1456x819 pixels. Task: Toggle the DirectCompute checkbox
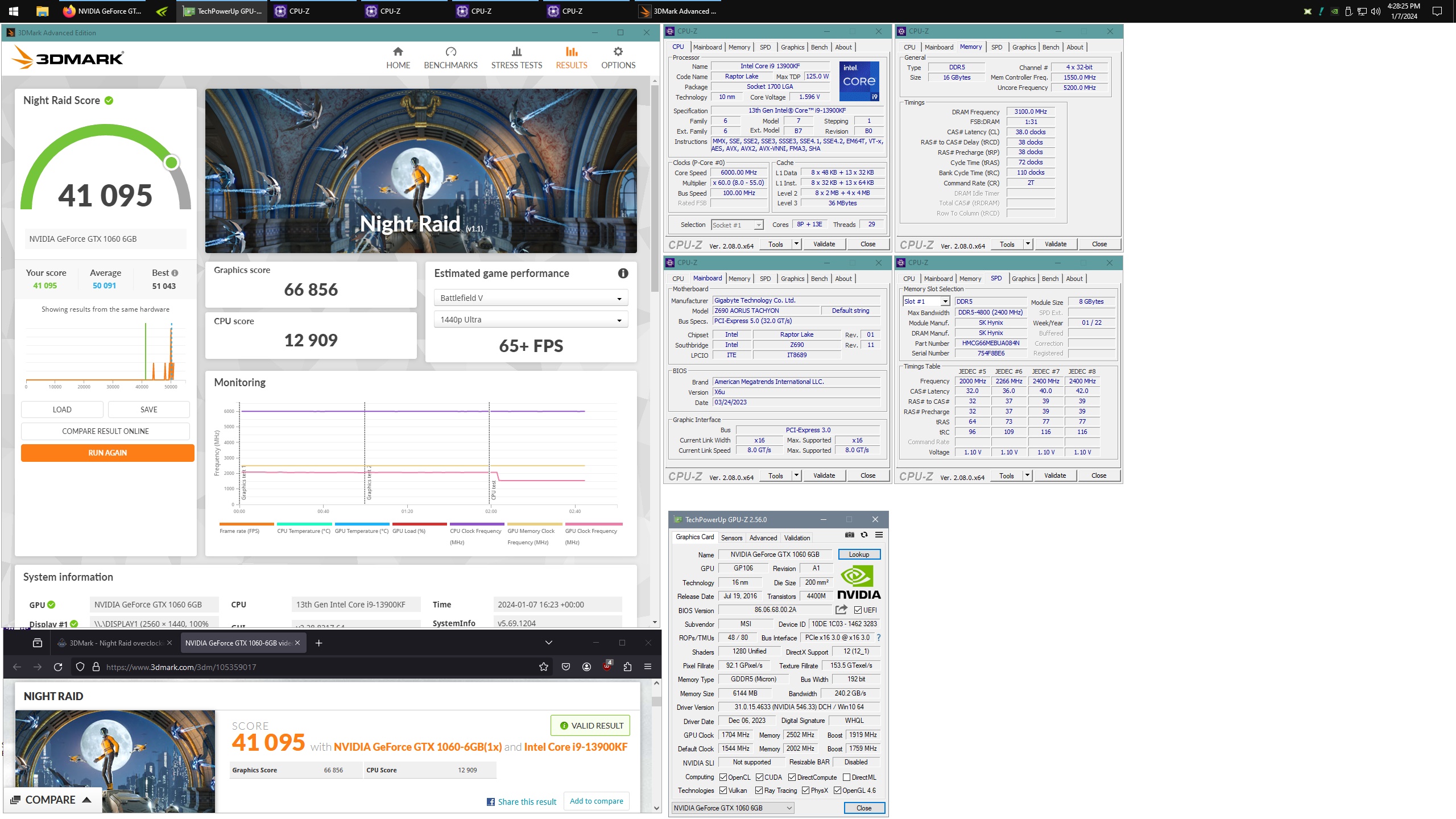(792, 777)
